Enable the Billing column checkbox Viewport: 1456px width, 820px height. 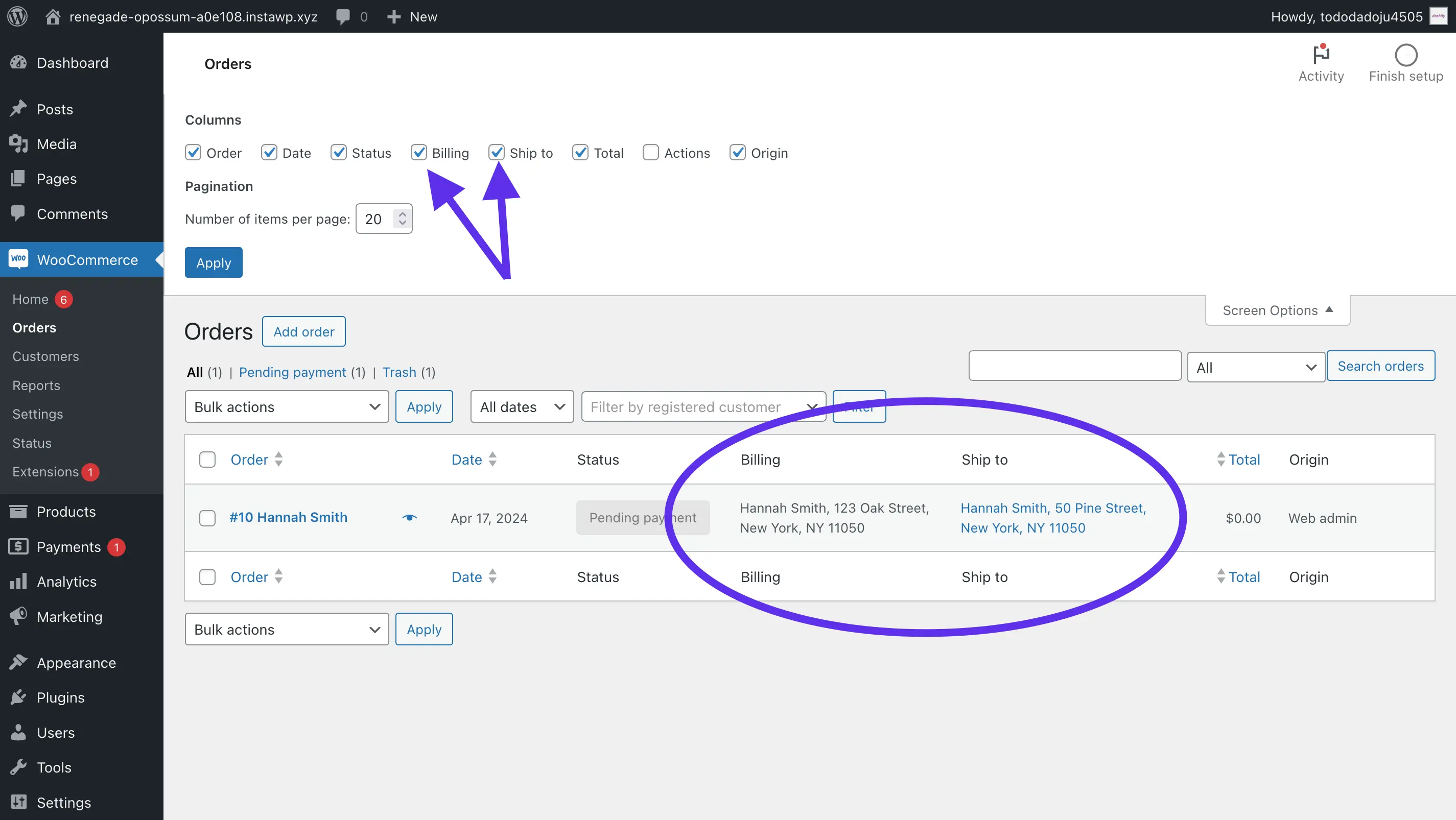418,152
